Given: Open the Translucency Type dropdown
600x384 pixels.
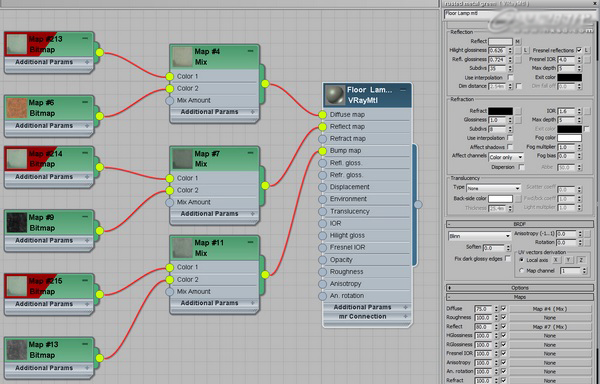Looking at the screenshot, I should click(494, 188).
